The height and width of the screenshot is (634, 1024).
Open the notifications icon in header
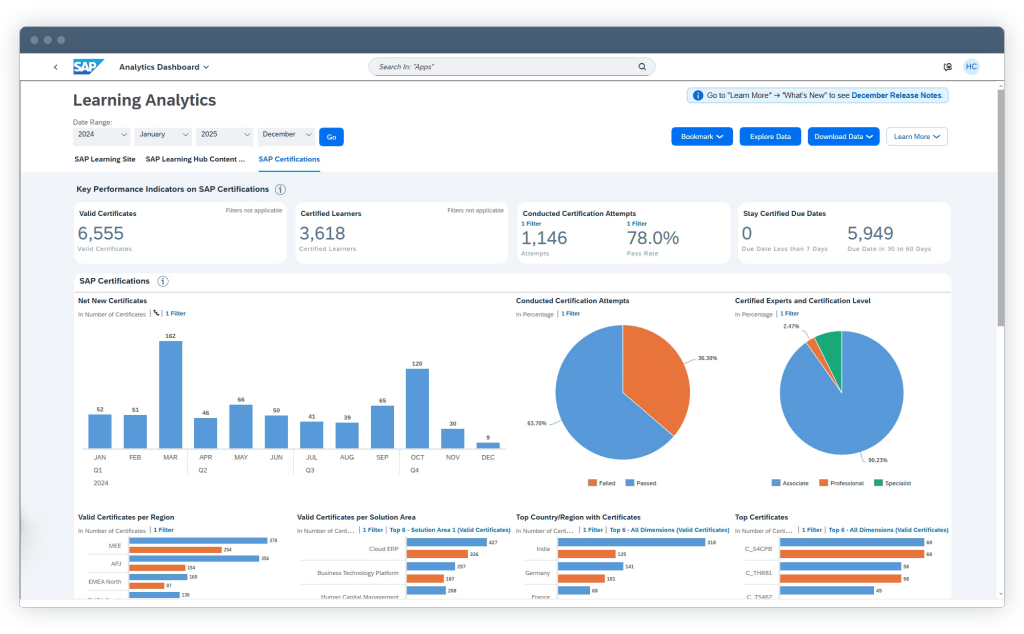948,67
